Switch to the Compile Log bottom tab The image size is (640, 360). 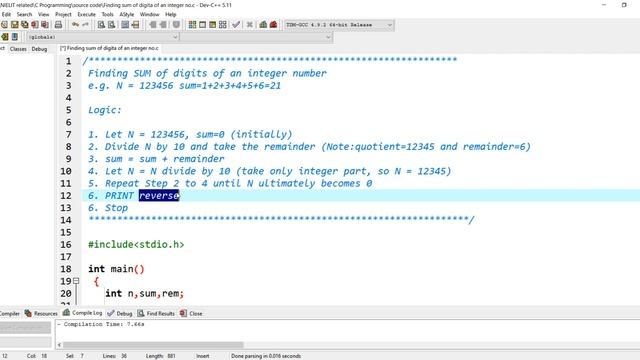pyautogui.click(x=82, y=313)
